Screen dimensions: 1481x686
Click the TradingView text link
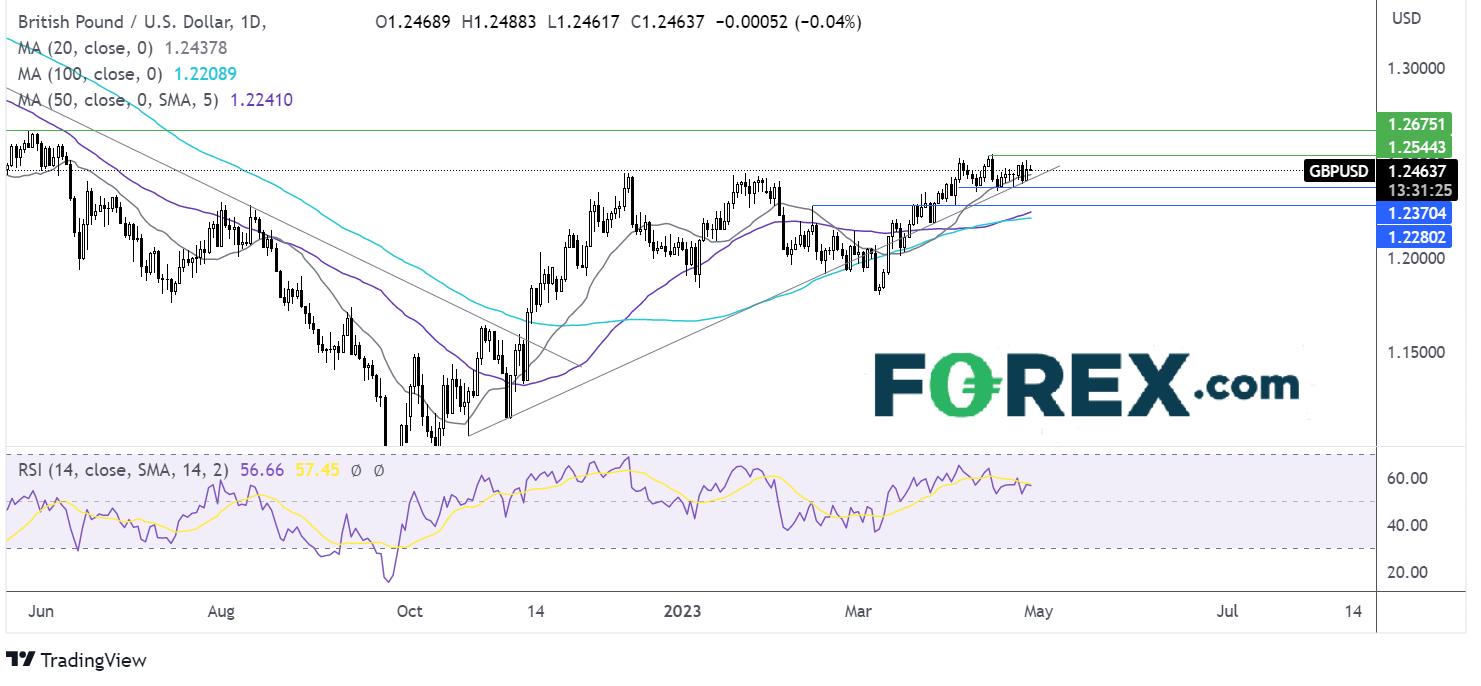(92, 660)
